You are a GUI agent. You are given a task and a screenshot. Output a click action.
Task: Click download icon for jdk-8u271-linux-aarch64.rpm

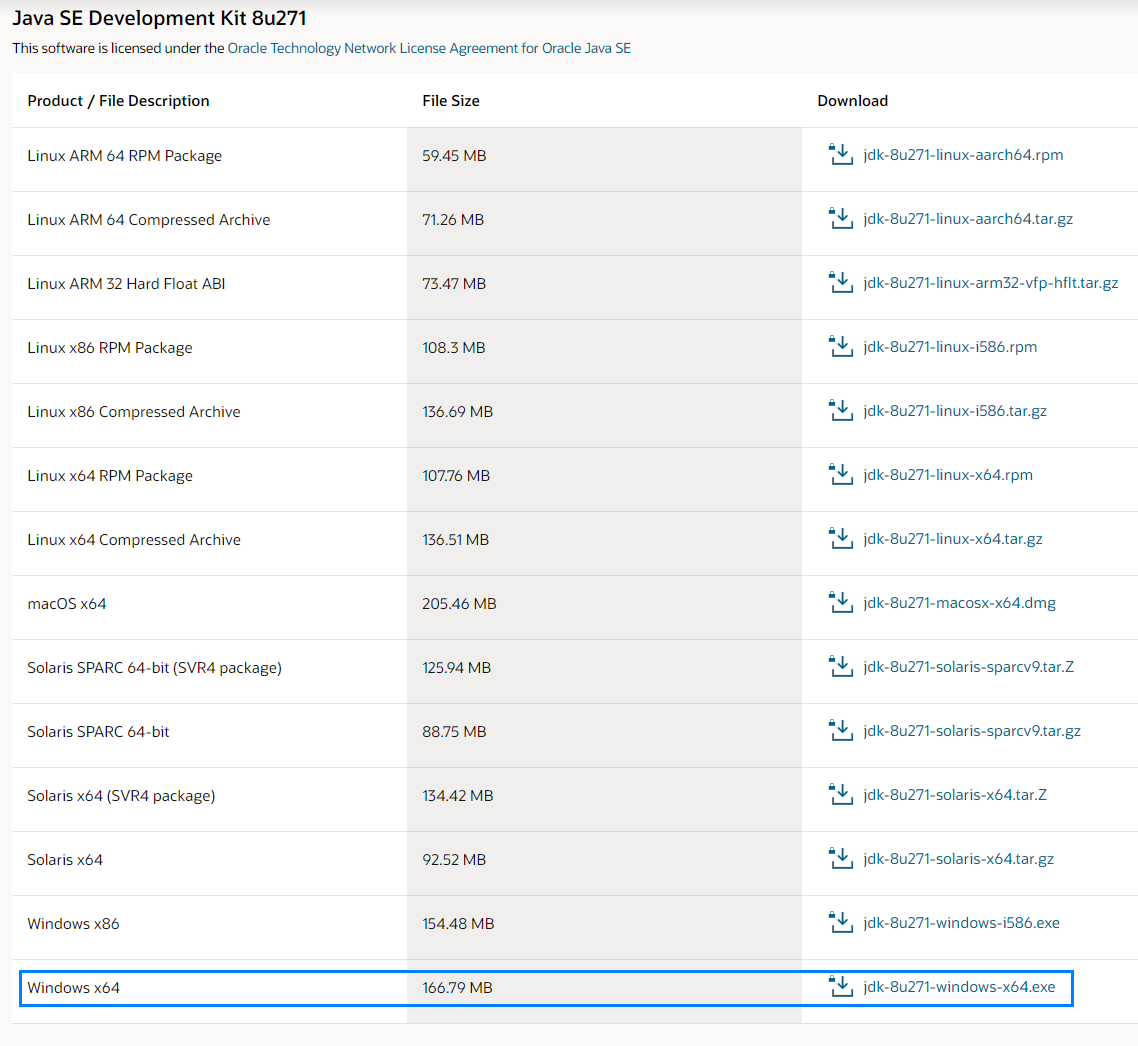pyautogui.click(x=840, y=155)
